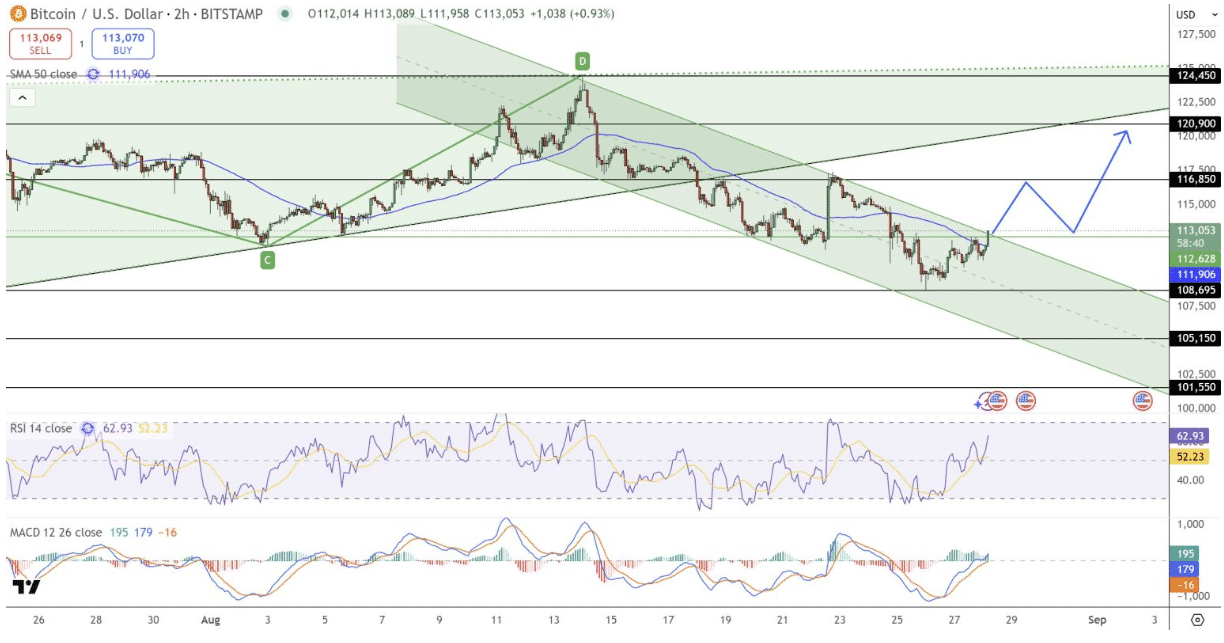Image resolution: width=1224 pixels, height=643 pixels.
Task: Click the OHLC values readout in header
Action: coord(462,14)
